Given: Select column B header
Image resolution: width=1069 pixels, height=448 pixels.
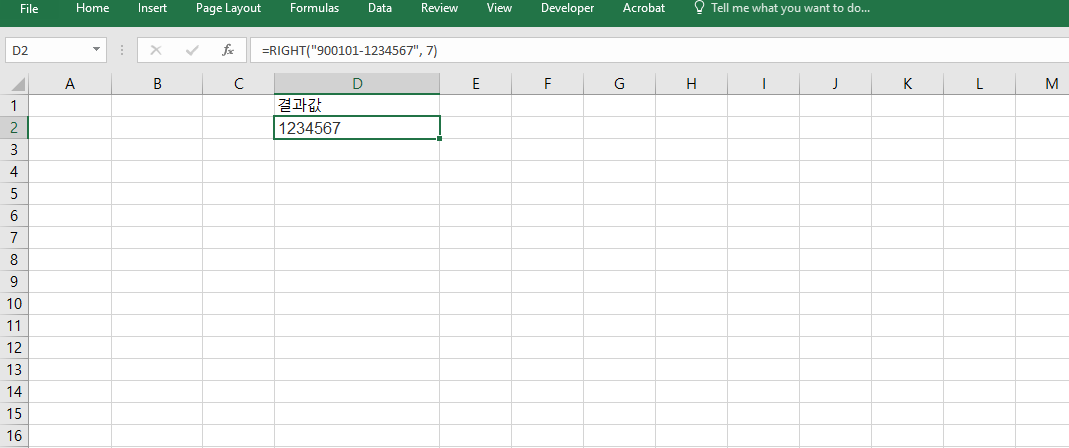Looking at the screenshot, I should coord(157,84).
